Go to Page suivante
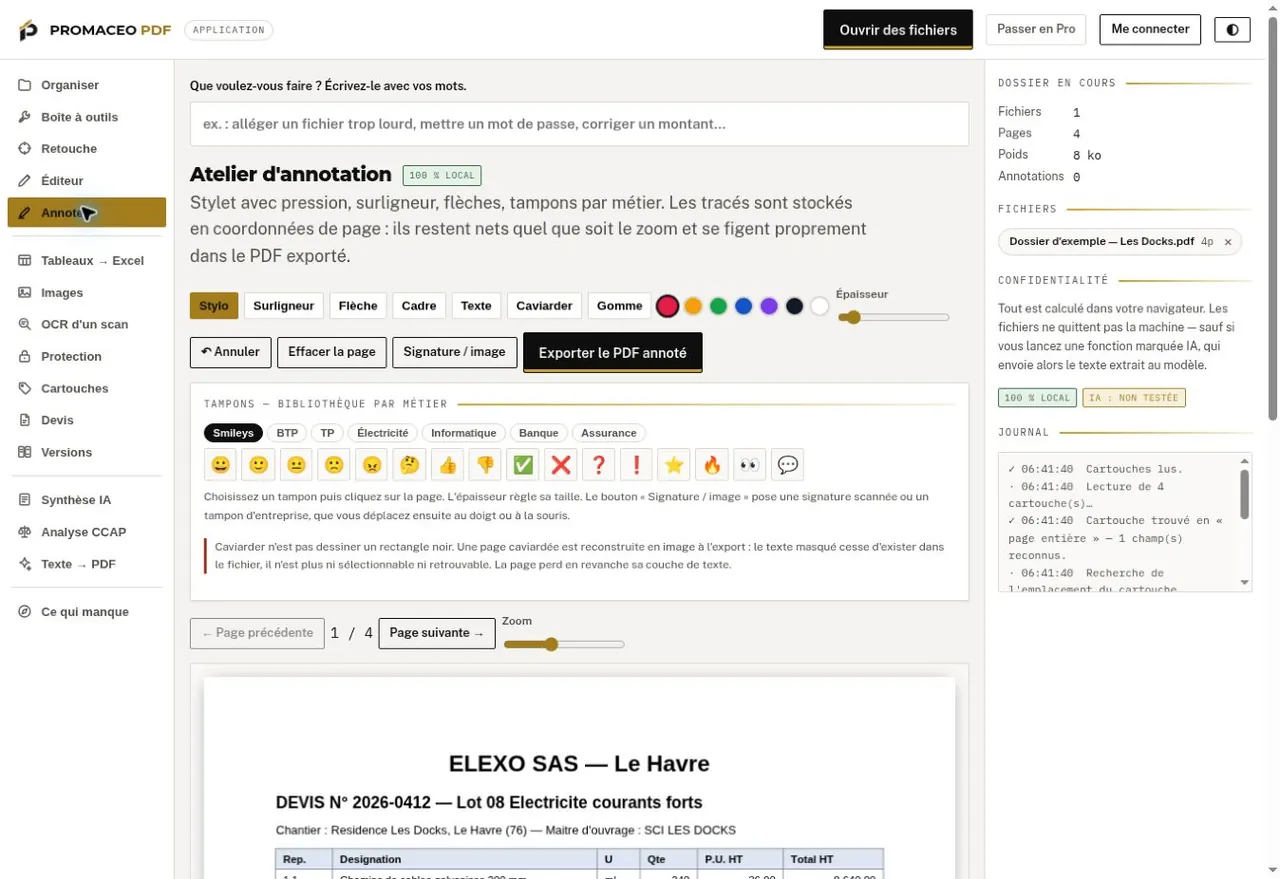Viewport: 1280px width, 879px height. (x=437, y=633)
